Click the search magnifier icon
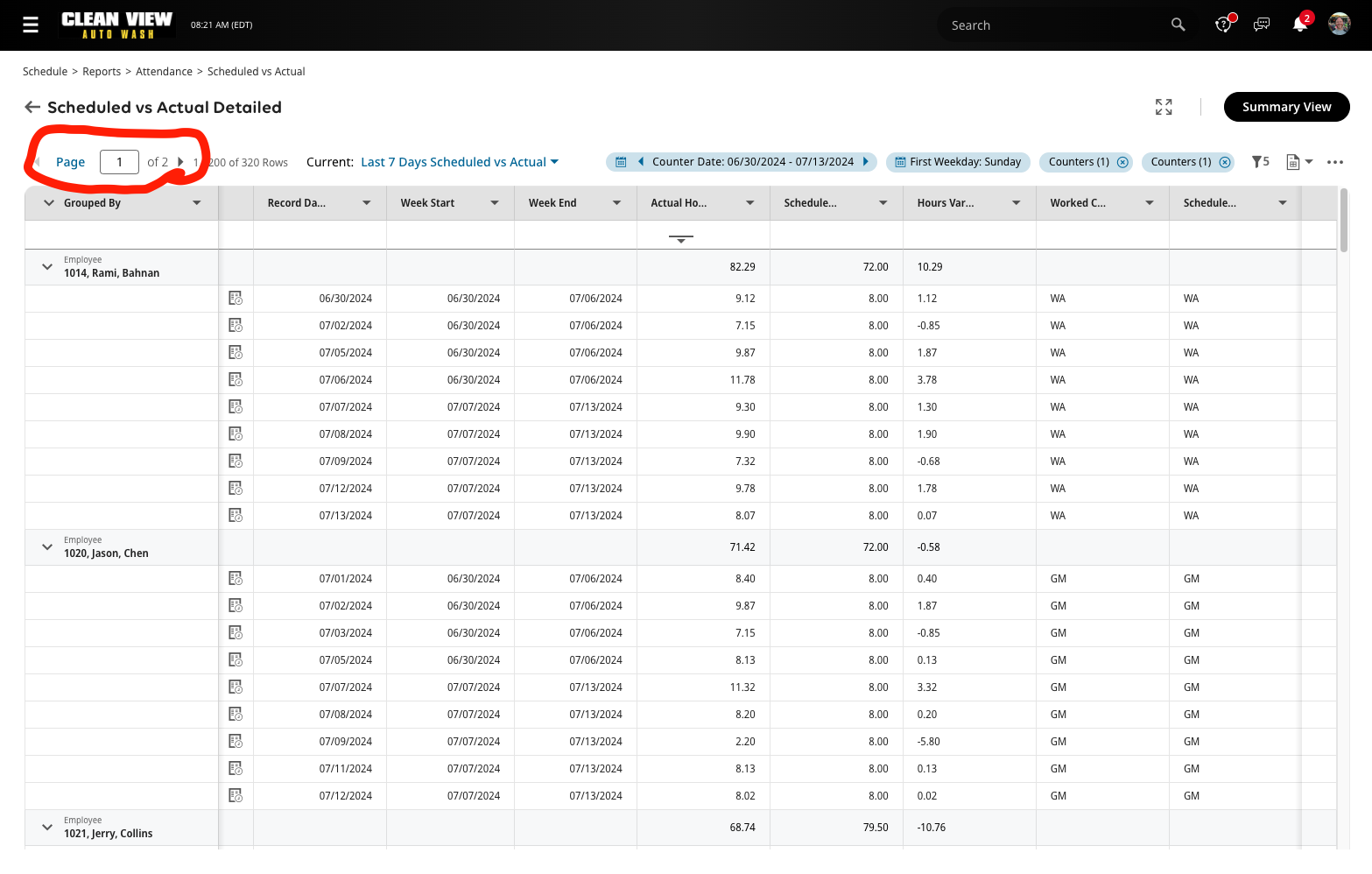The height and width of the screenshot is (874, 1372). point(1178,25)
